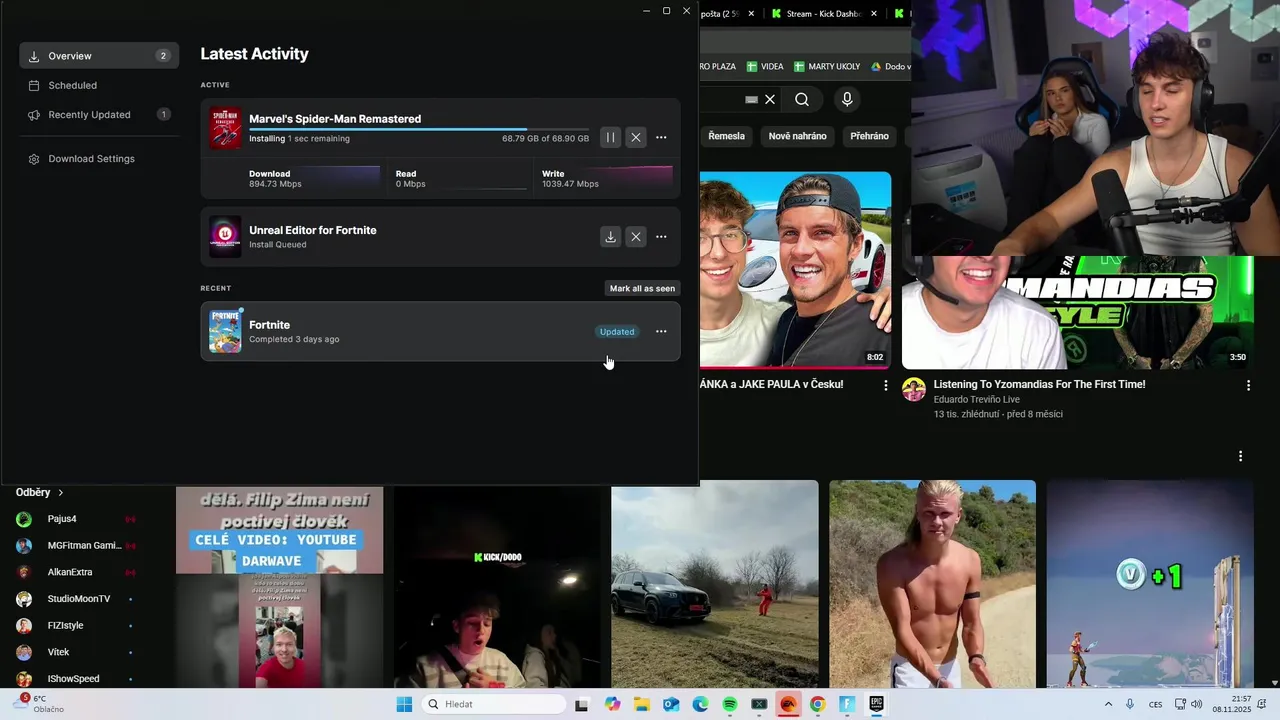Image resolution: width=1280 pixels, height=720 pixels.
Task: Click the Marvel's Spider-Man Remastered game icon
Action: tap(225, 127)
